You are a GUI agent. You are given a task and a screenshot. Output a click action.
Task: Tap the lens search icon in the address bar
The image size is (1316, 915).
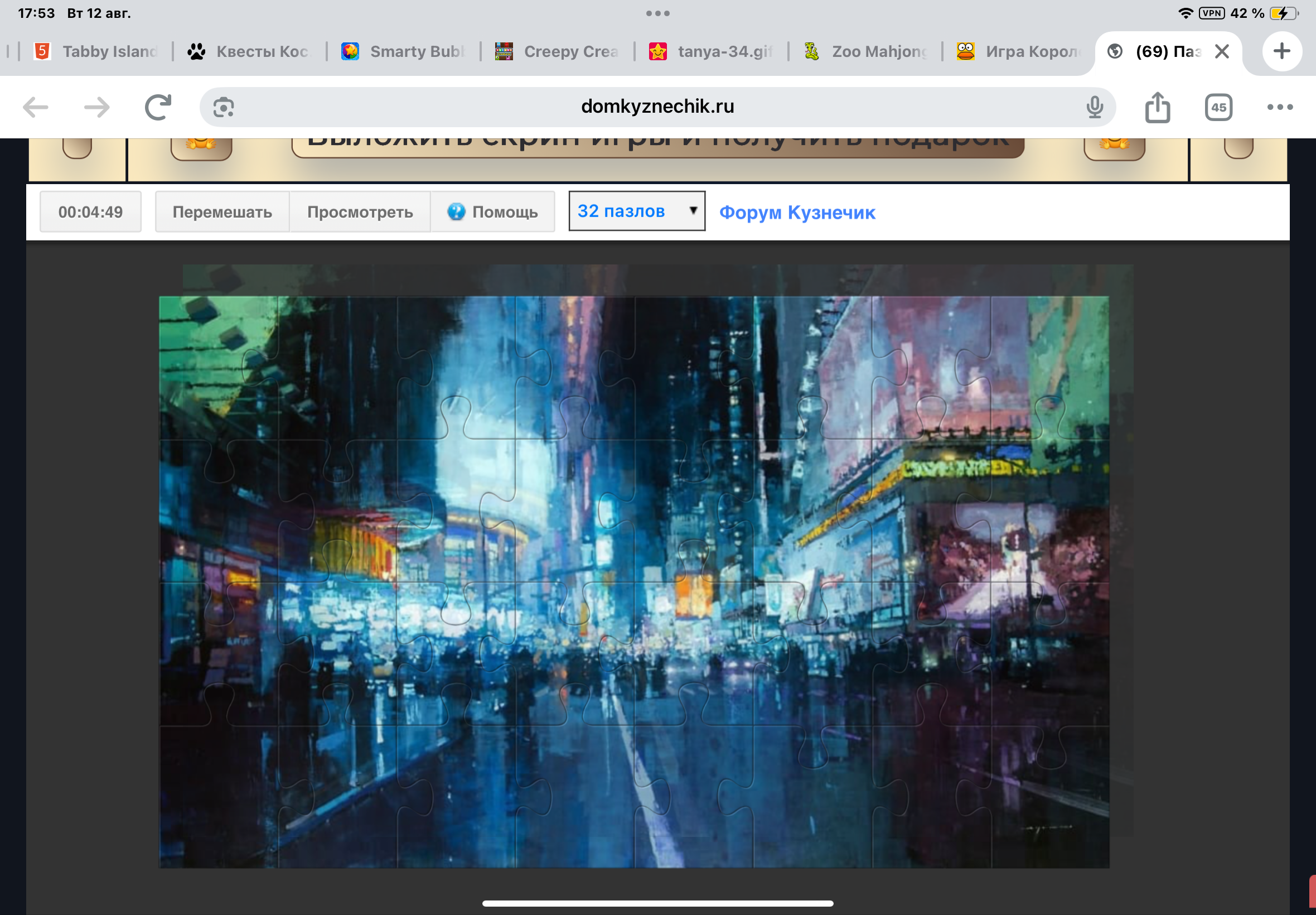pyautogui.click(x=224, y=107)
